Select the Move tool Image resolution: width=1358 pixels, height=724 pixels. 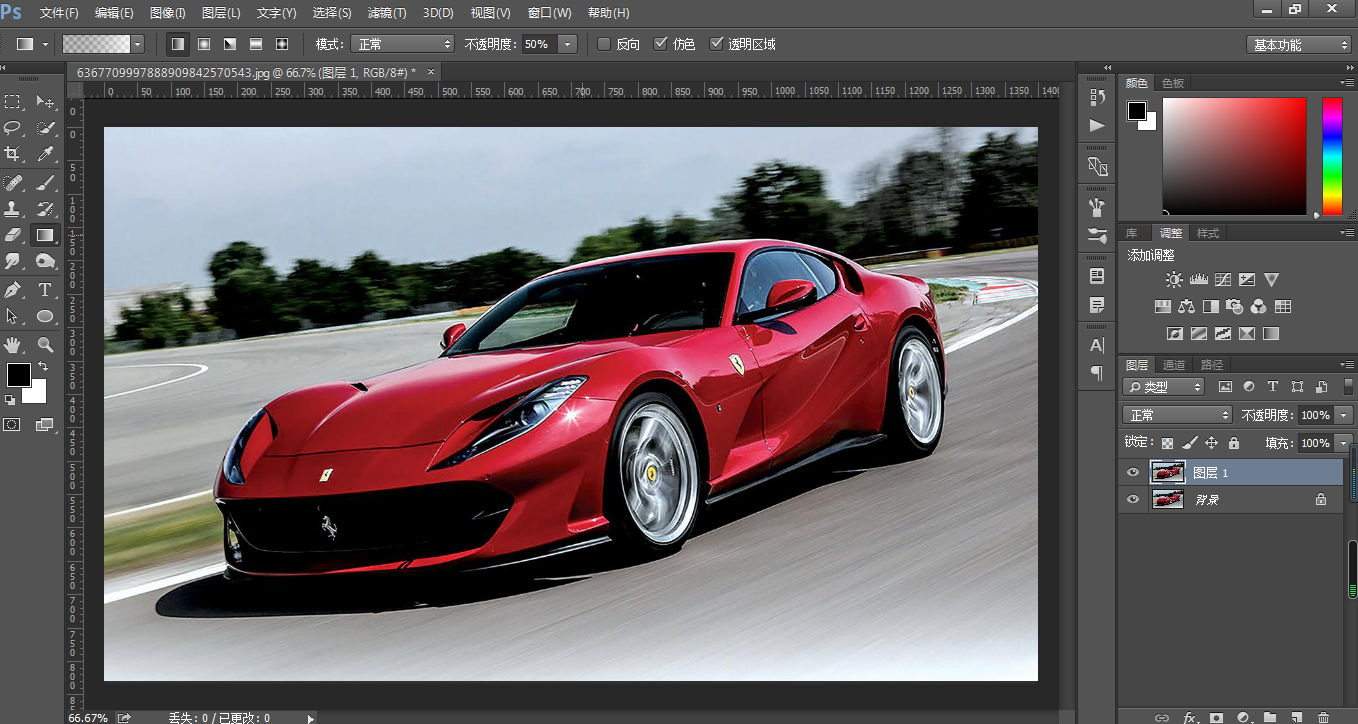[x=45, y=102]
